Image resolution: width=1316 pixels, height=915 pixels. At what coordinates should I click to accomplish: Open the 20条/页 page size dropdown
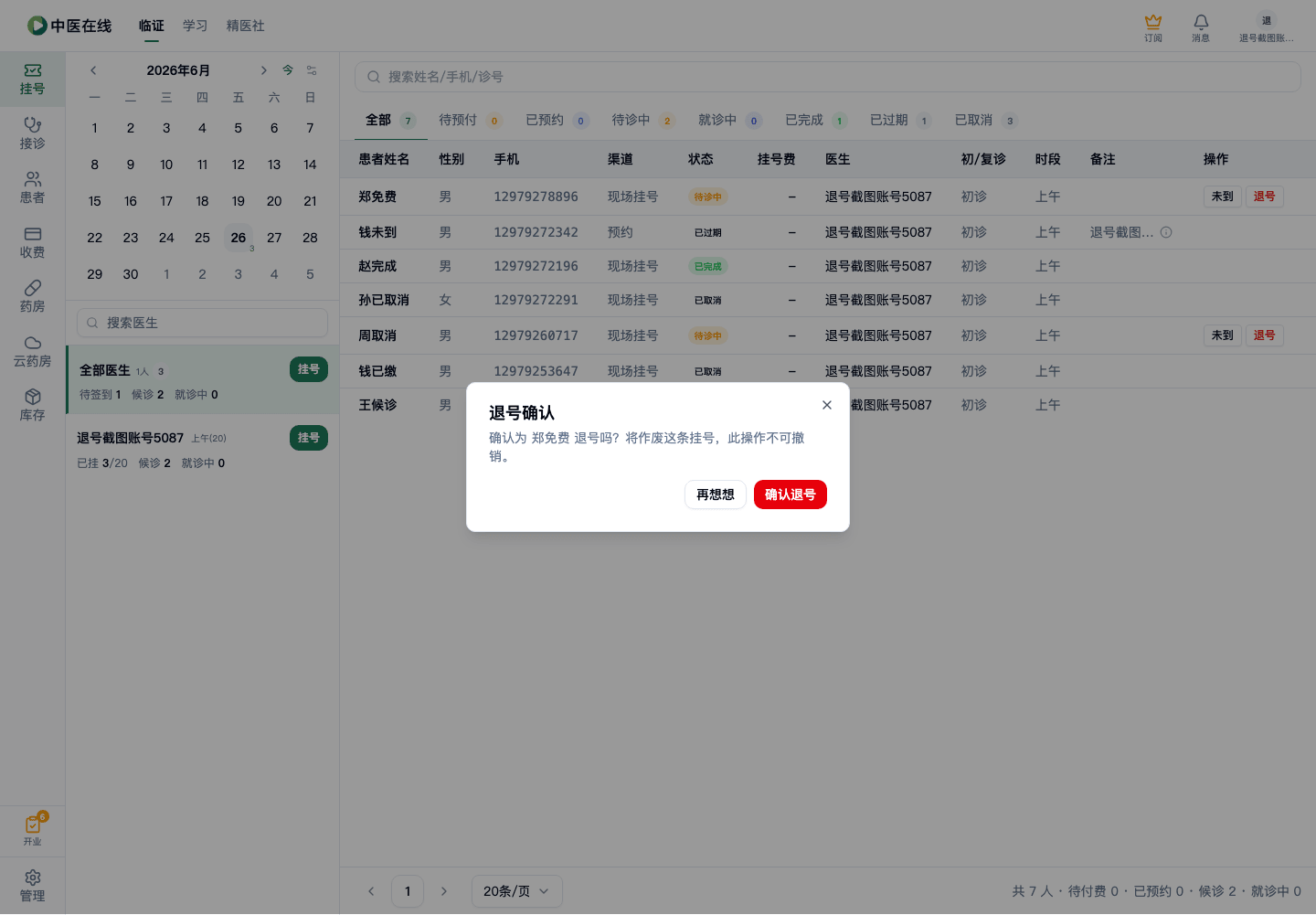[x=517, y=891]
